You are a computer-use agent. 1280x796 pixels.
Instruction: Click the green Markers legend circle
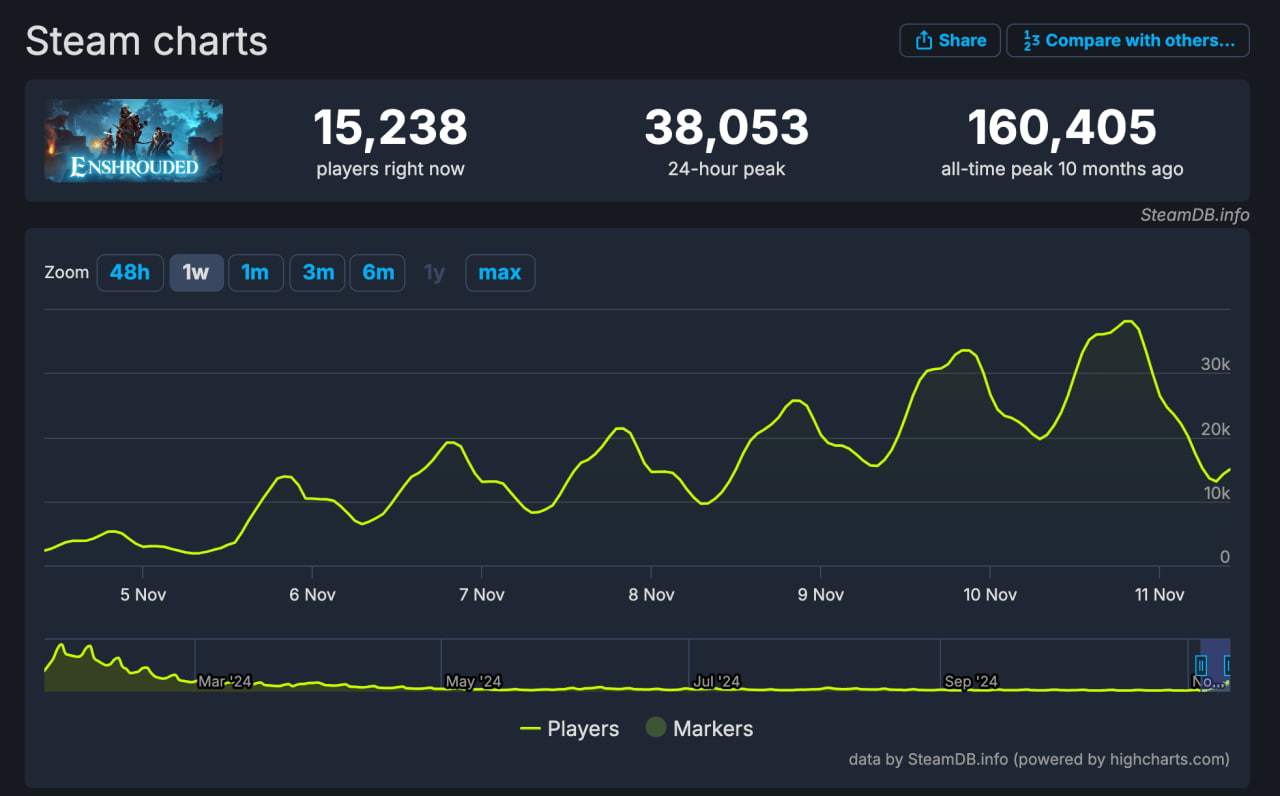point(655,729)
